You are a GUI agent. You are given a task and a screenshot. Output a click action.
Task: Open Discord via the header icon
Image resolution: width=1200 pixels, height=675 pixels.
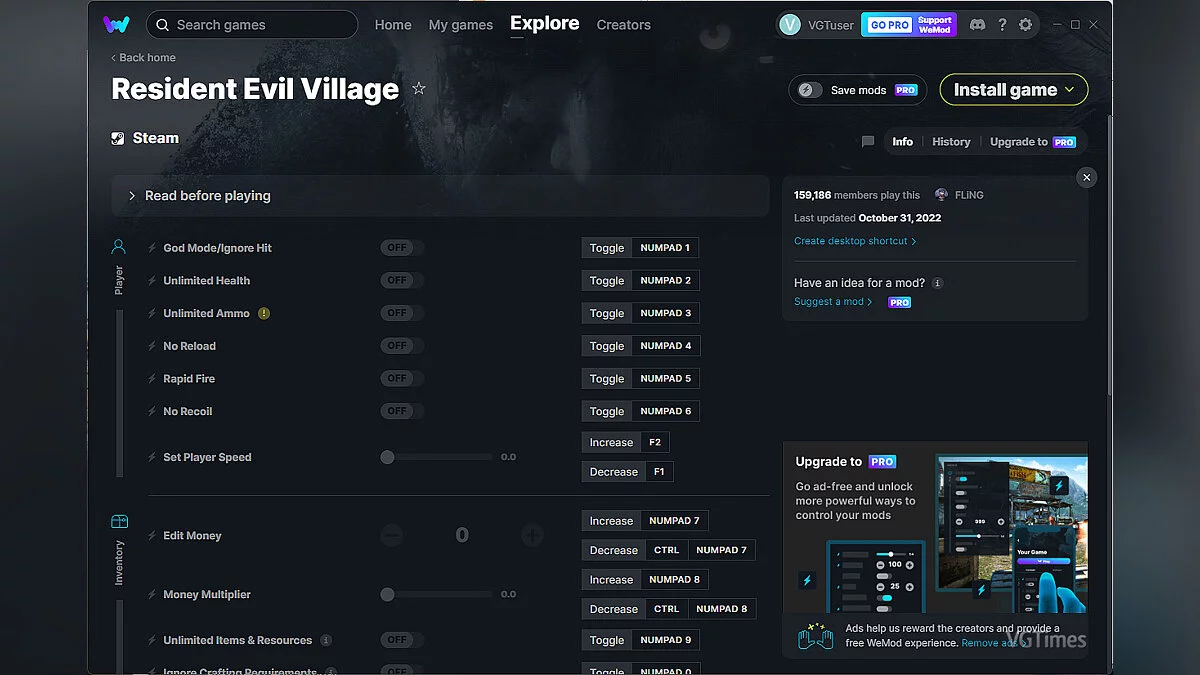[x=977, y=25]
